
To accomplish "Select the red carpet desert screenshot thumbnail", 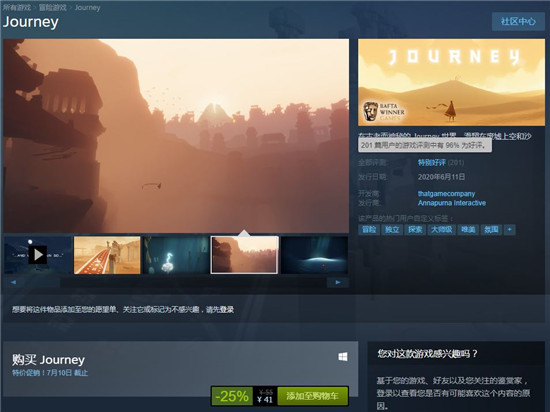I will pos(107,255).
